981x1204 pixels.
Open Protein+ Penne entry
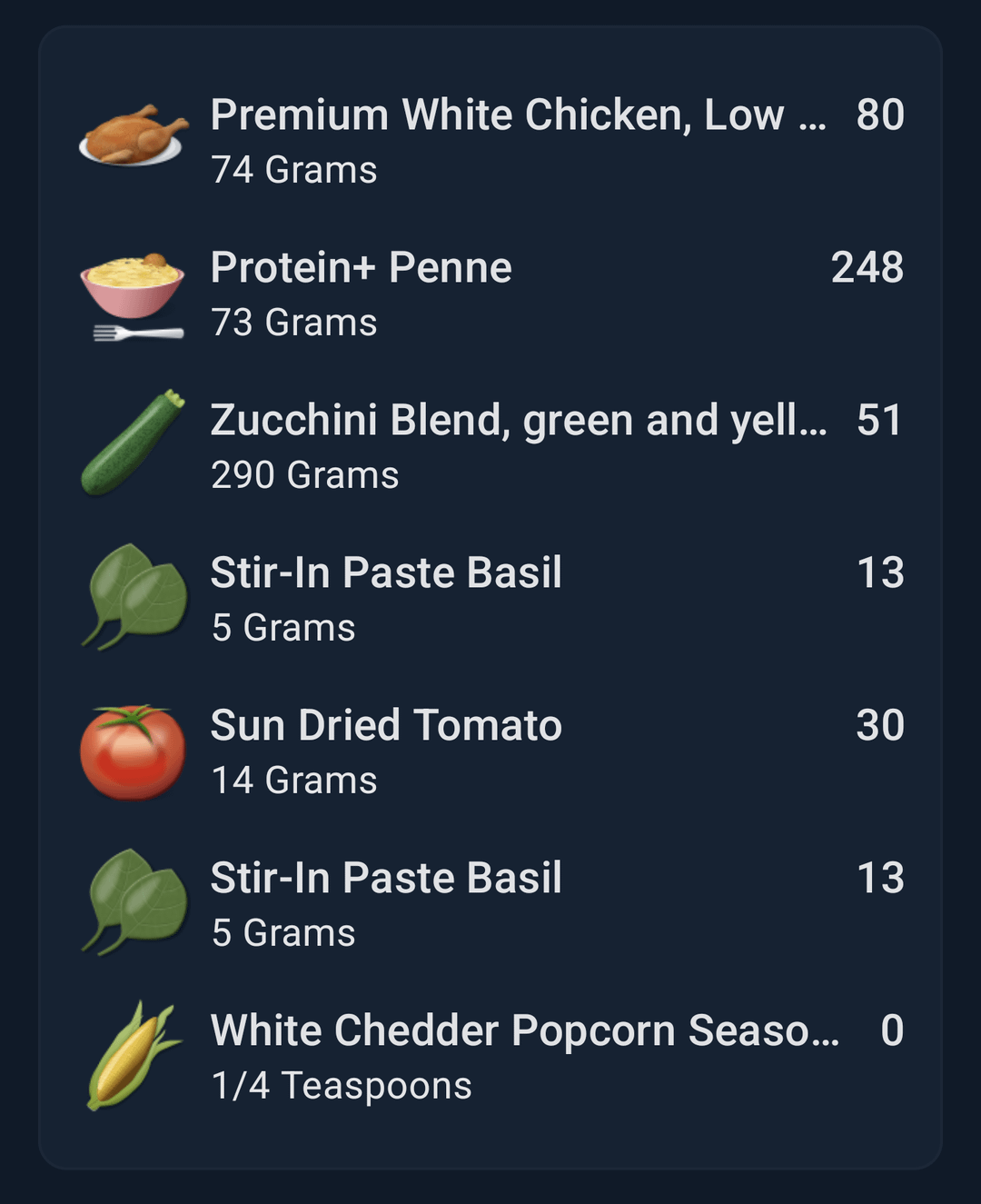click(x=490, y=294)
